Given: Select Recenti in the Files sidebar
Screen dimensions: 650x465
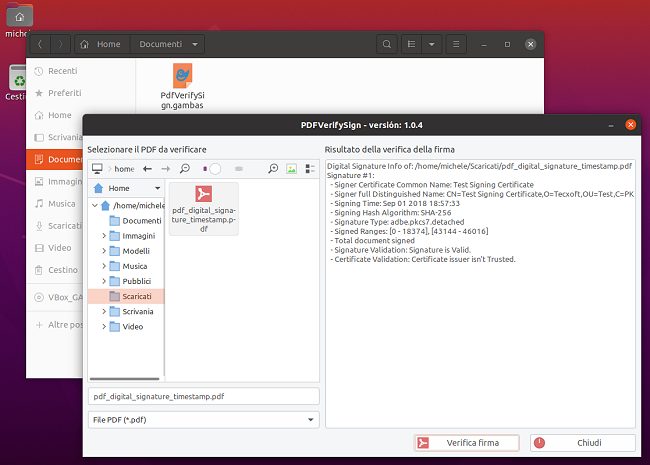Looking at the screenshot, I should coord(81,71).
